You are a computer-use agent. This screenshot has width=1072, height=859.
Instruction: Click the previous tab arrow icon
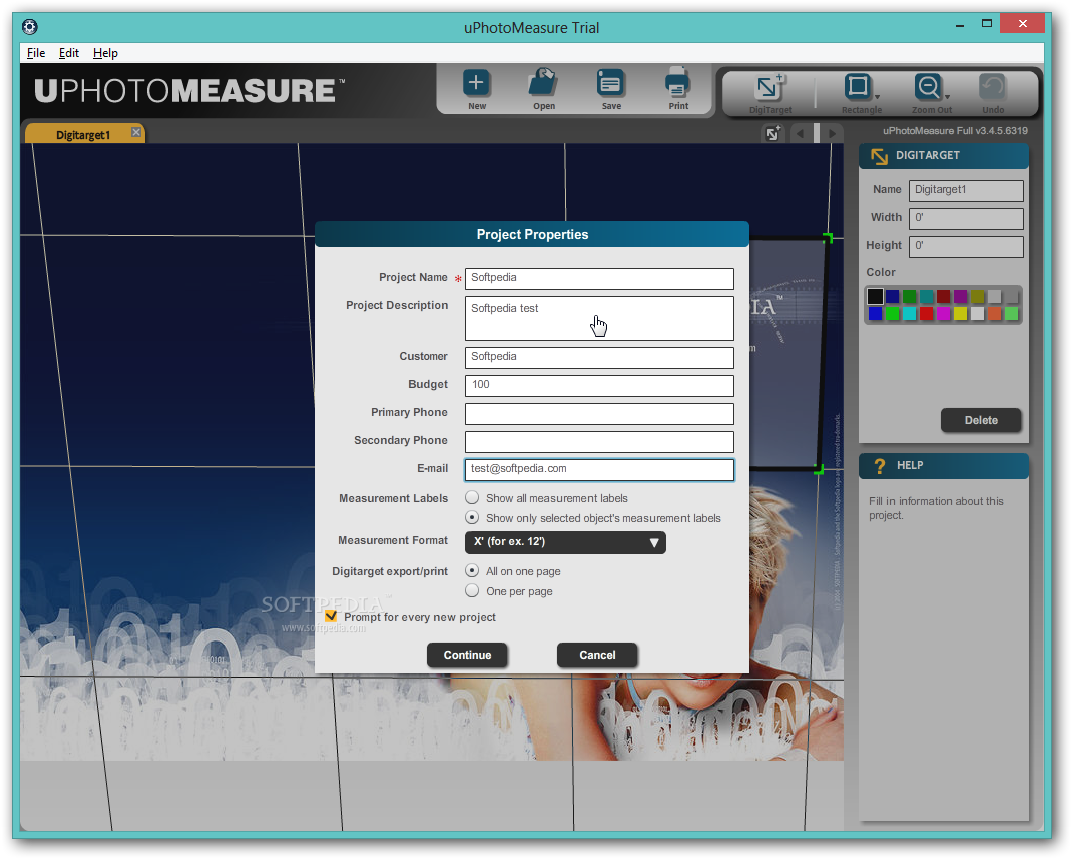pyautogui.click(x=800, y=133)
